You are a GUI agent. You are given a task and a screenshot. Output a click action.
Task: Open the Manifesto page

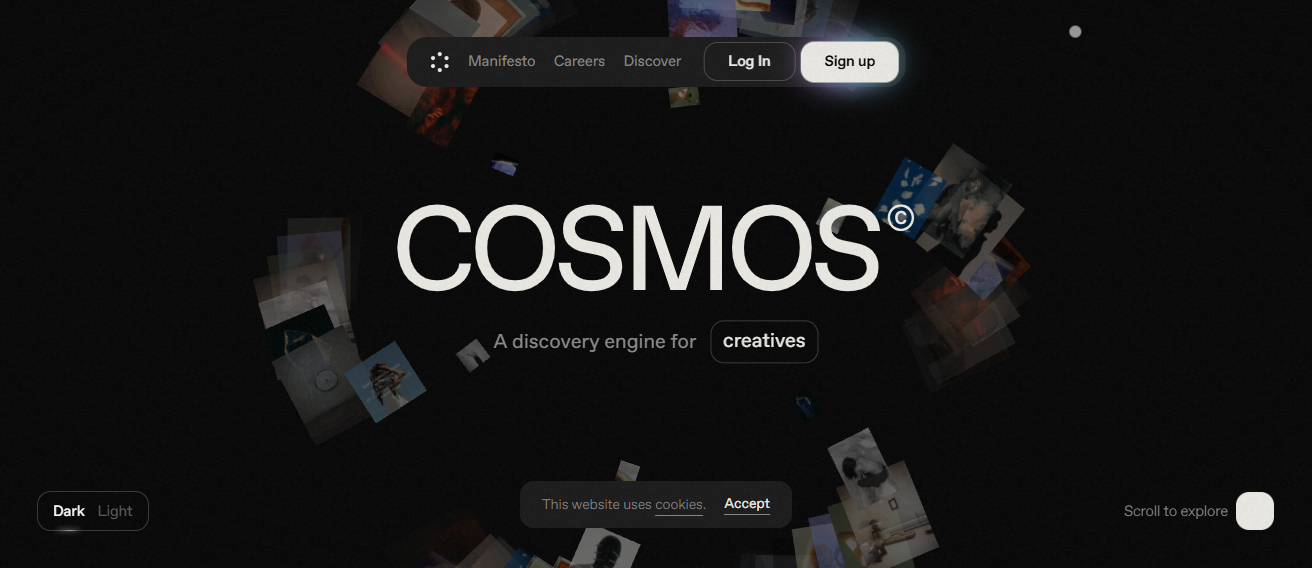(502, 61)
